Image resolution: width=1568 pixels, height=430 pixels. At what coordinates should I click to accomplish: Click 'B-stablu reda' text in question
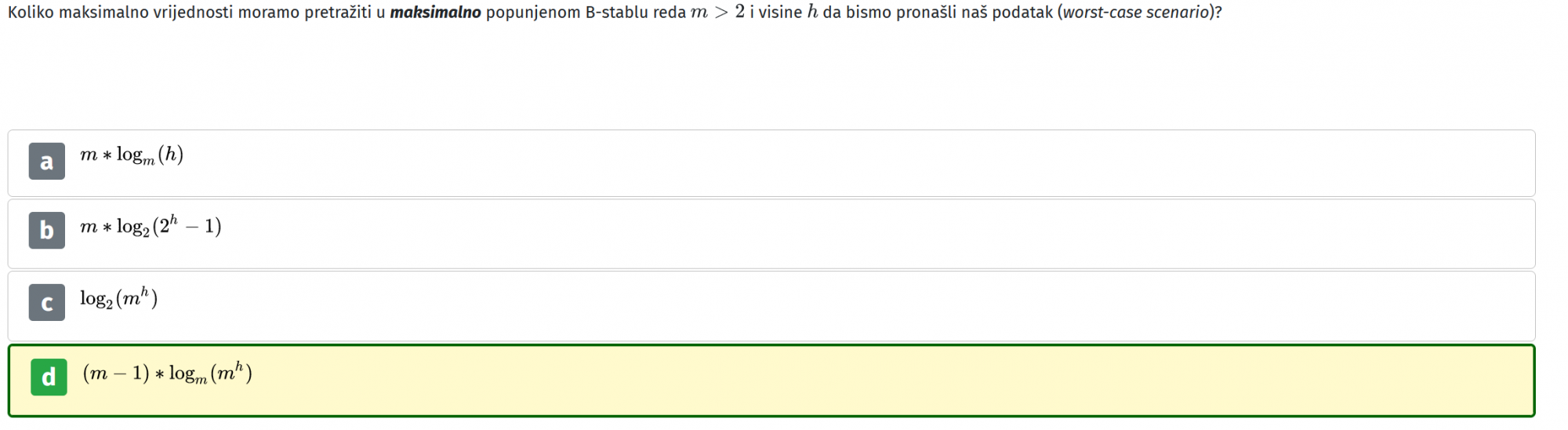(x=636, y=13)
